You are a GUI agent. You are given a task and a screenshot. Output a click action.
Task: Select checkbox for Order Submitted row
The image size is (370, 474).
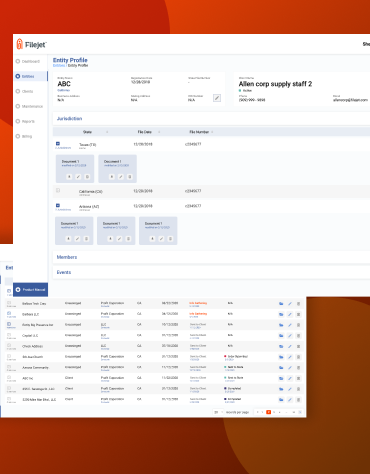coord(9,356)
